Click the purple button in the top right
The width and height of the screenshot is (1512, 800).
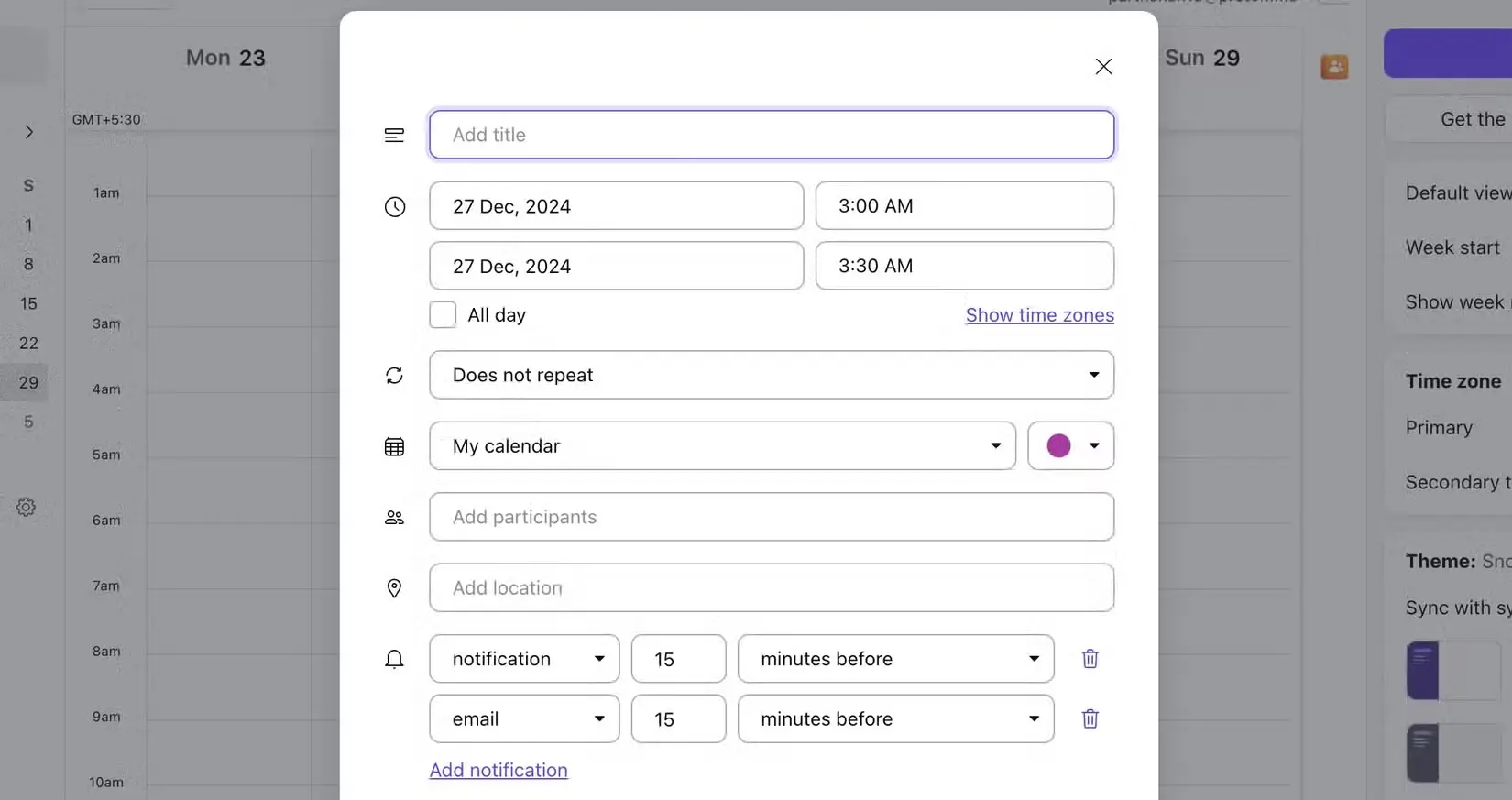[1448, 54]
